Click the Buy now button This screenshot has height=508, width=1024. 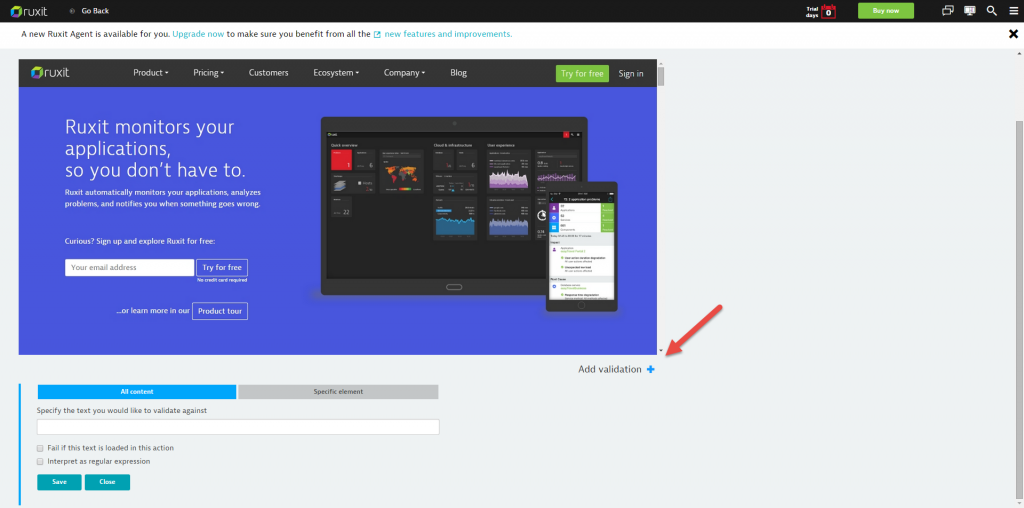pos(886,11)
